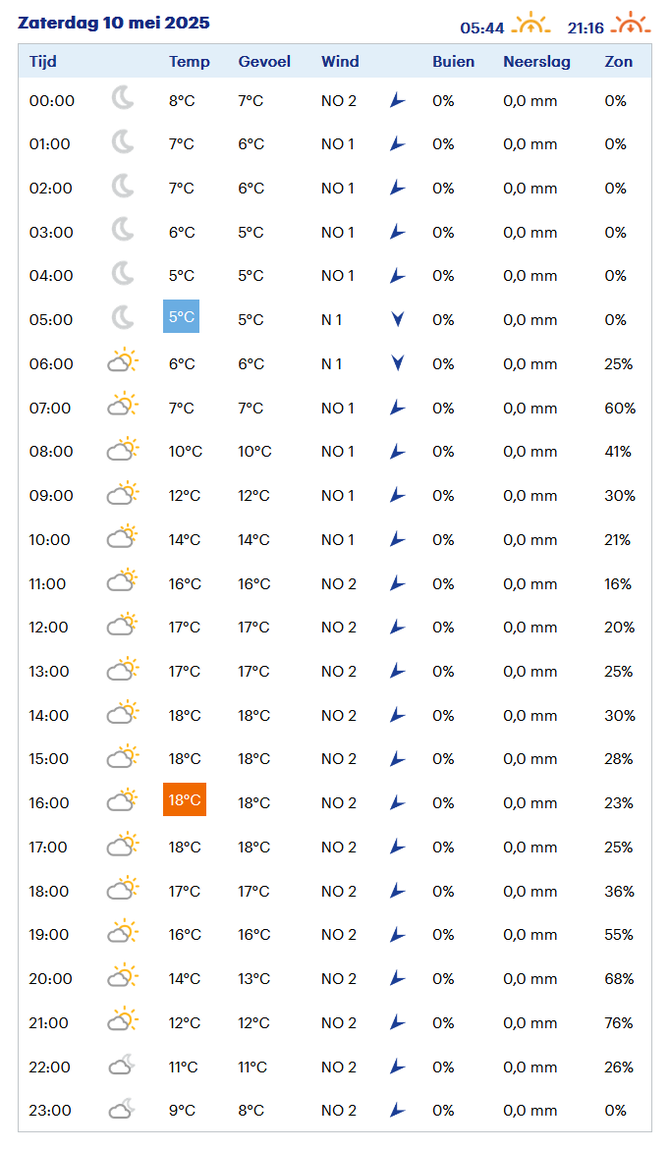This screenshot has height=1150, width=670.
Task: Click the cloudy night icon at 23:00
Action: [122, 1108]
